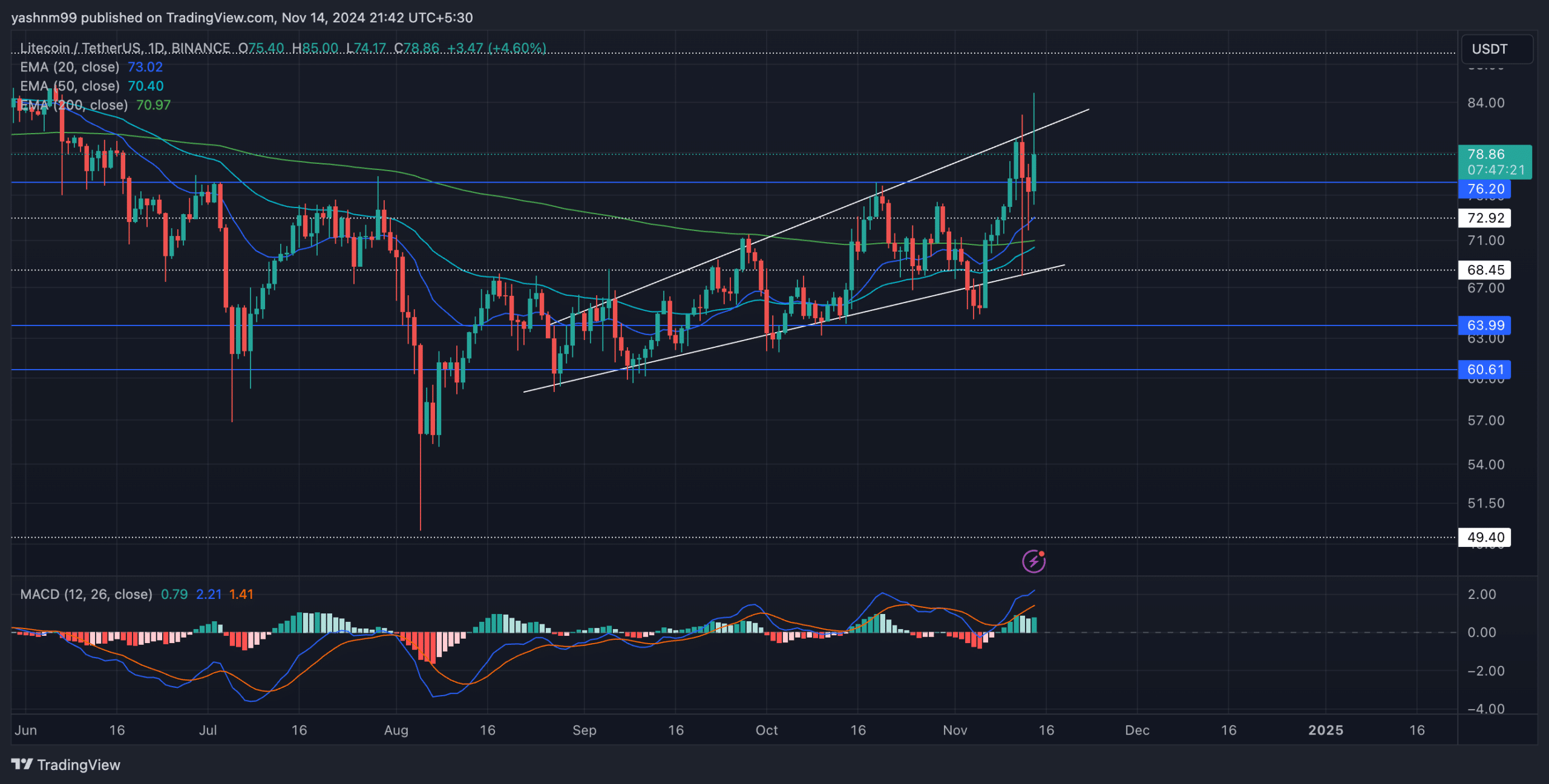Click the EMA 20 value 73.02
Image resolution: width=1549 pixels, height=784 pixels.
[145, 67]
